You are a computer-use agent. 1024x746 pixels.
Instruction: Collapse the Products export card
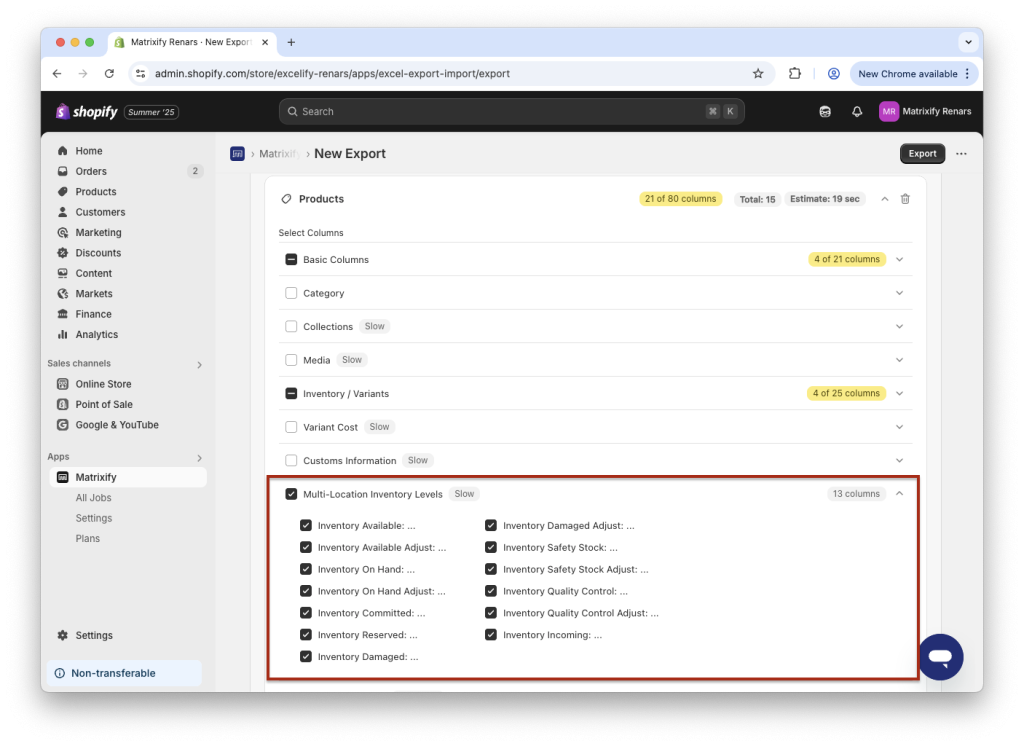point(884,198)
